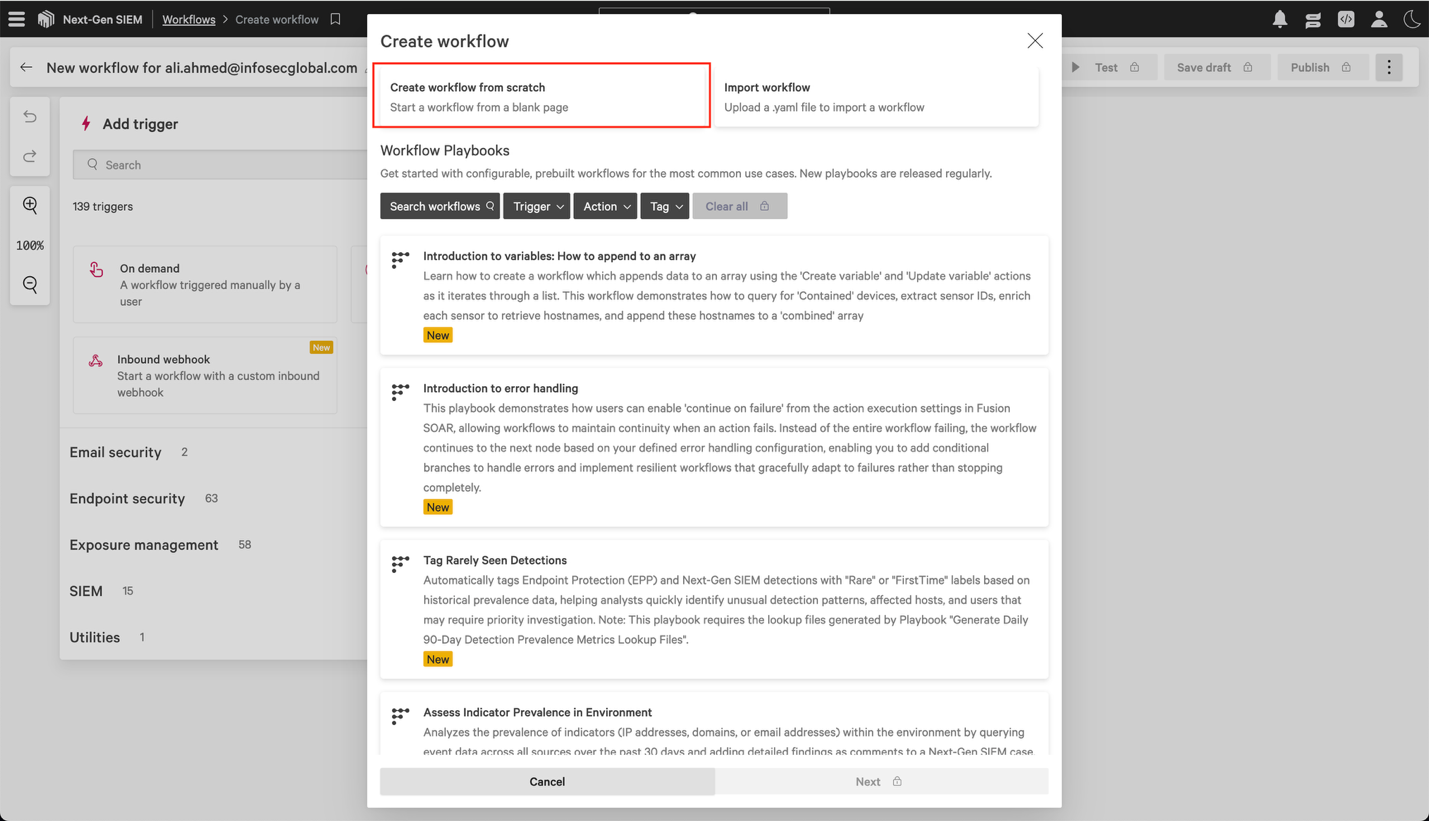This screenshot has width=1429, height=821.
Task: Toggle dark mode with the moon icon
Action: [1411, 19]
